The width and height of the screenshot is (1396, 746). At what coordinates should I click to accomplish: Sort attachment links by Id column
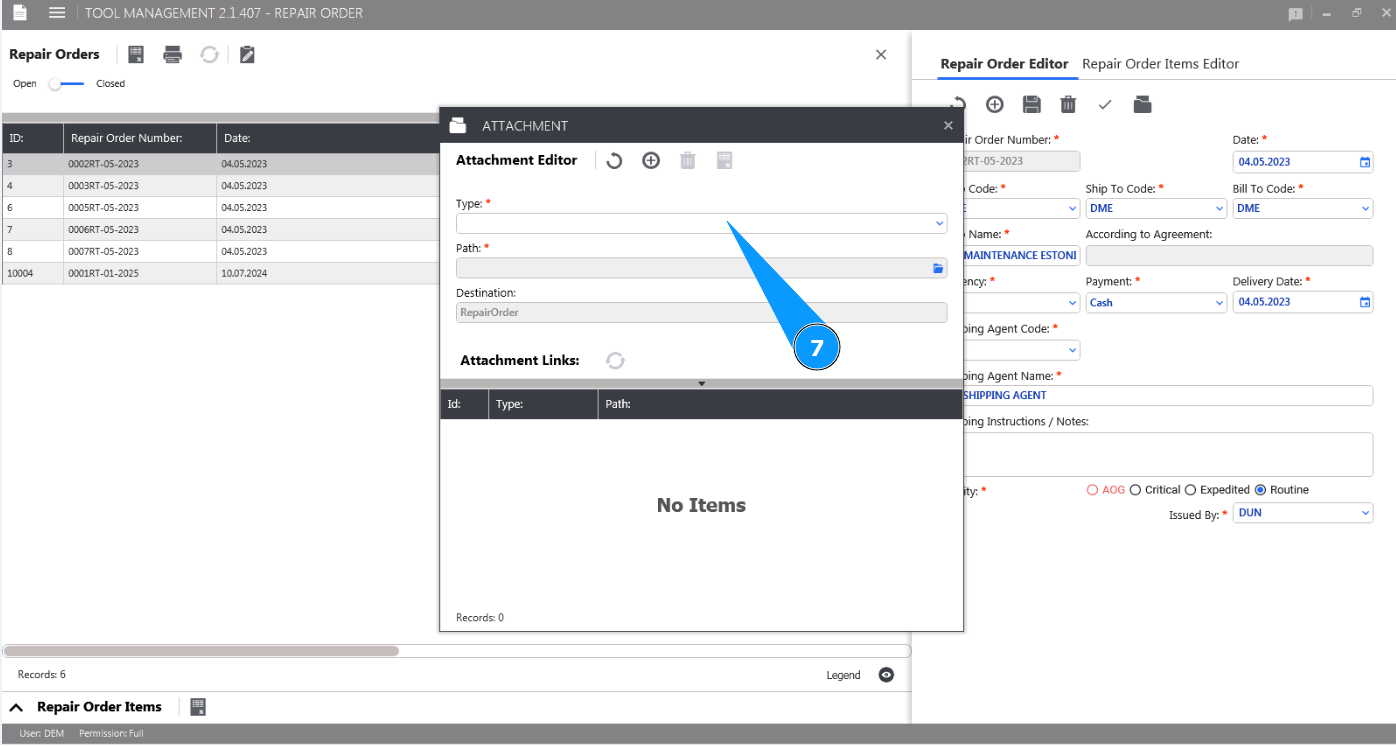point(464,404)
